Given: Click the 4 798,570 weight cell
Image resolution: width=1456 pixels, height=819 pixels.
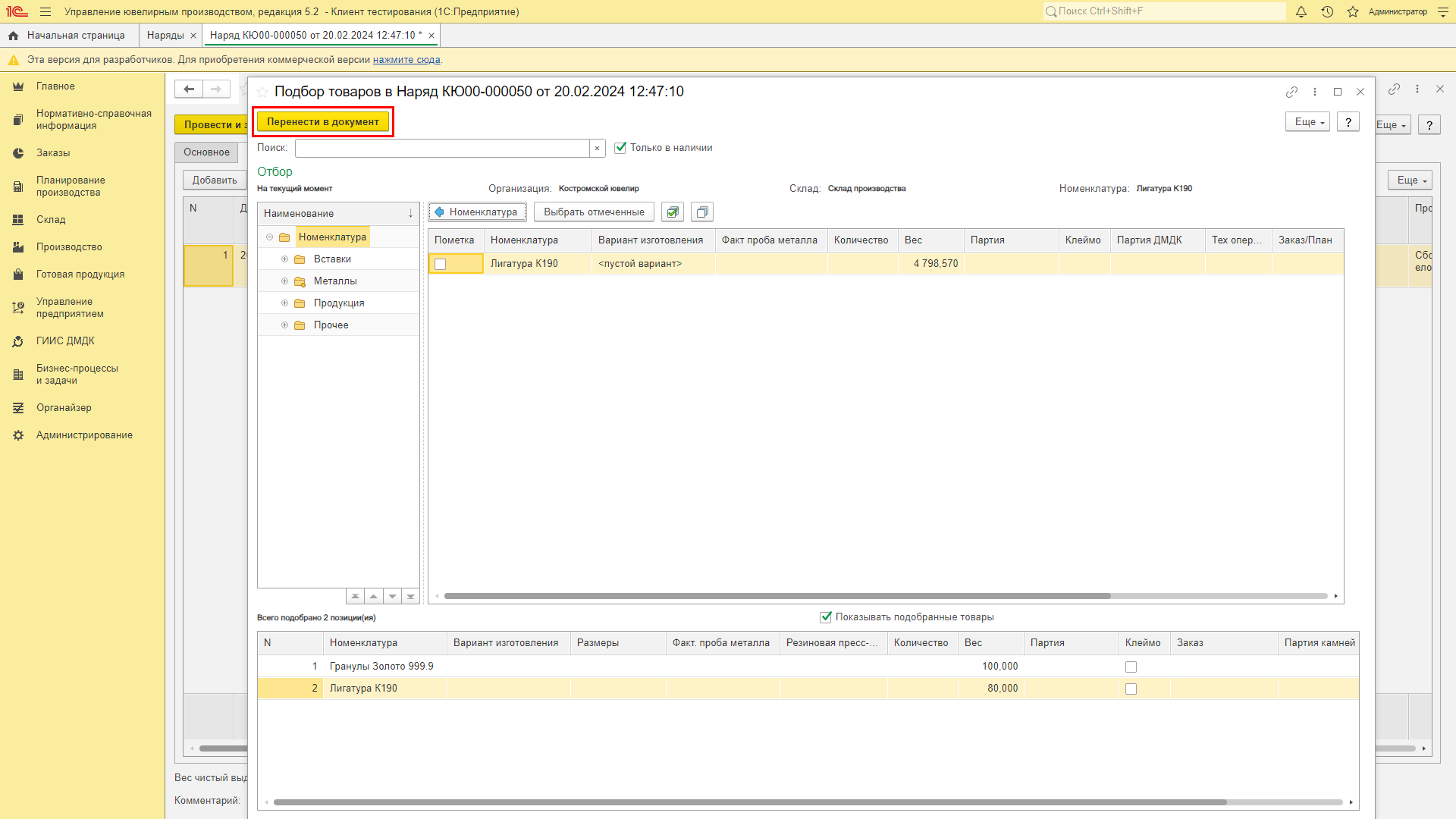Looking at the screenshot, I should [x=931, y=264].
